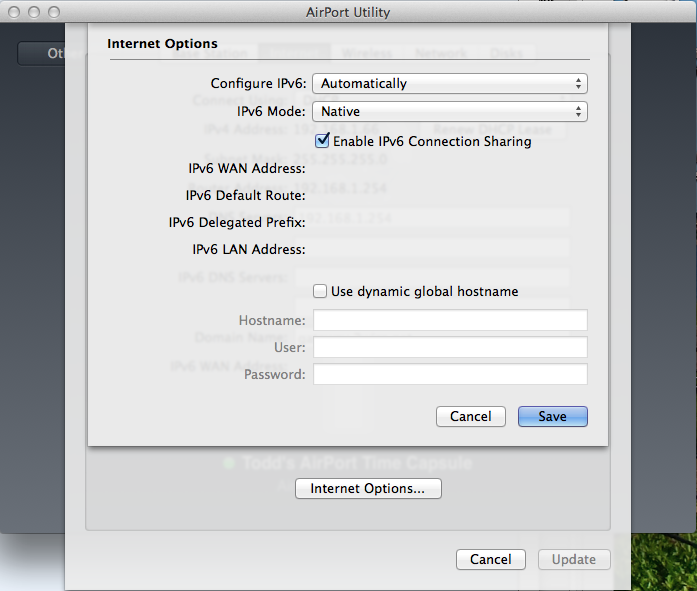Click the IPv6 WAN Address label
The width and height of the screenshot is (697, 591).
(247, 168)
